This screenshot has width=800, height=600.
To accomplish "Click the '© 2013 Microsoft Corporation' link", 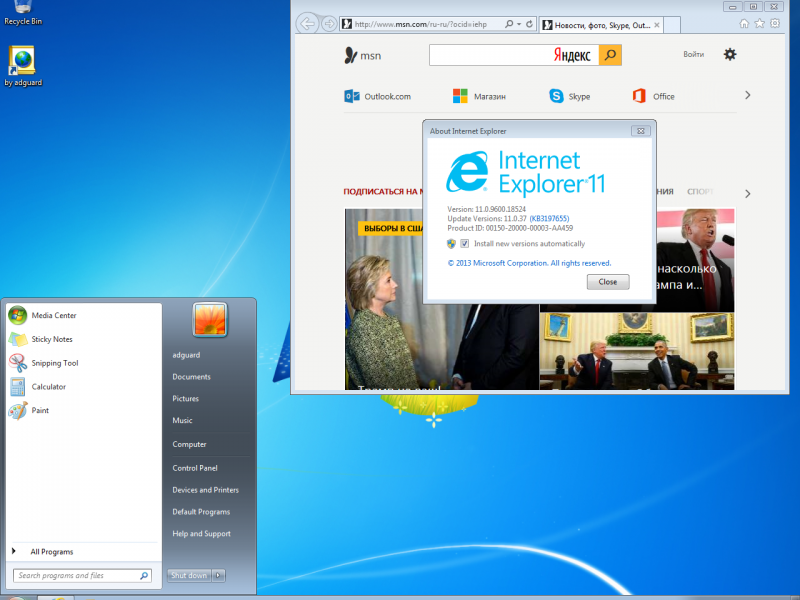I will pos(529,263).
